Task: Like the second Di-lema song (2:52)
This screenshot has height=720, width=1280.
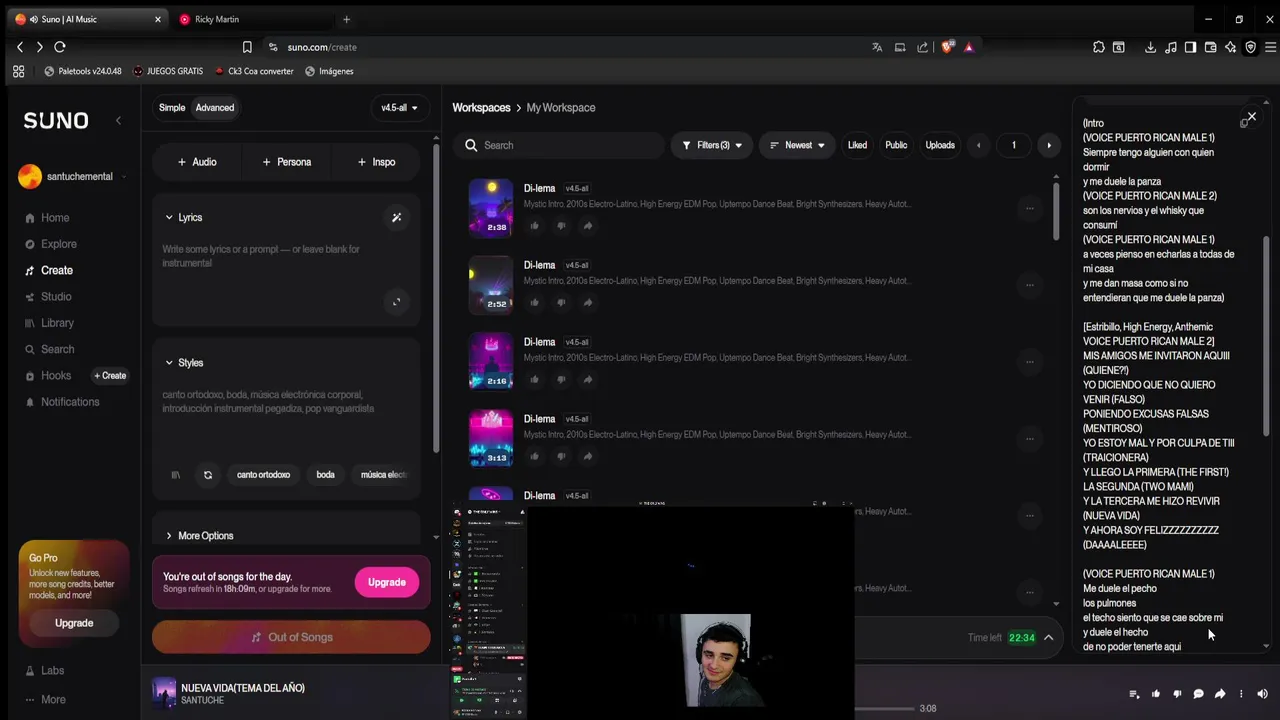Action: pyautogui.click(x=534, y=303)
